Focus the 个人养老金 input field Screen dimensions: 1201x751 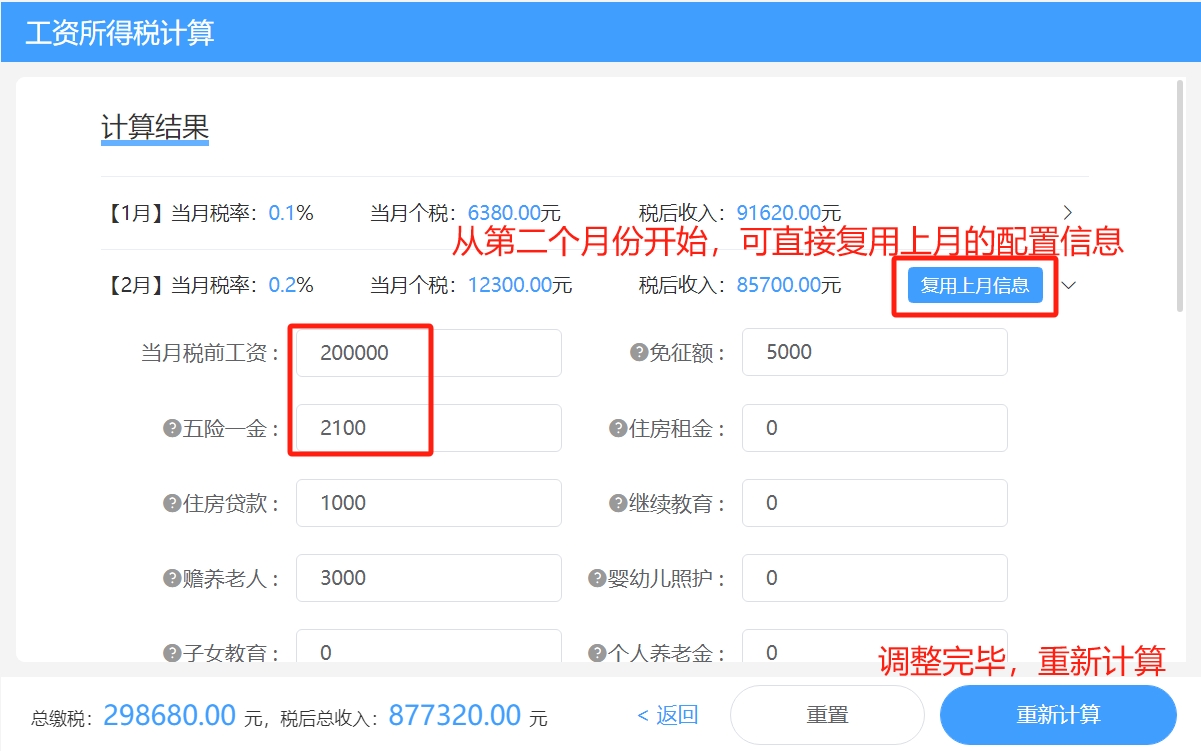coord(874,646)
